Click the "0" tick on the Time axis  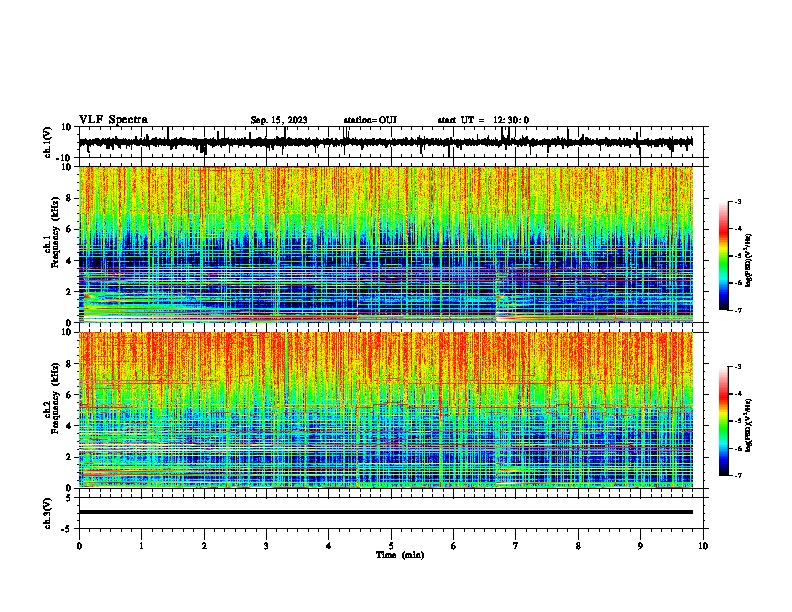pyautogui.click(x=79, y=546)
